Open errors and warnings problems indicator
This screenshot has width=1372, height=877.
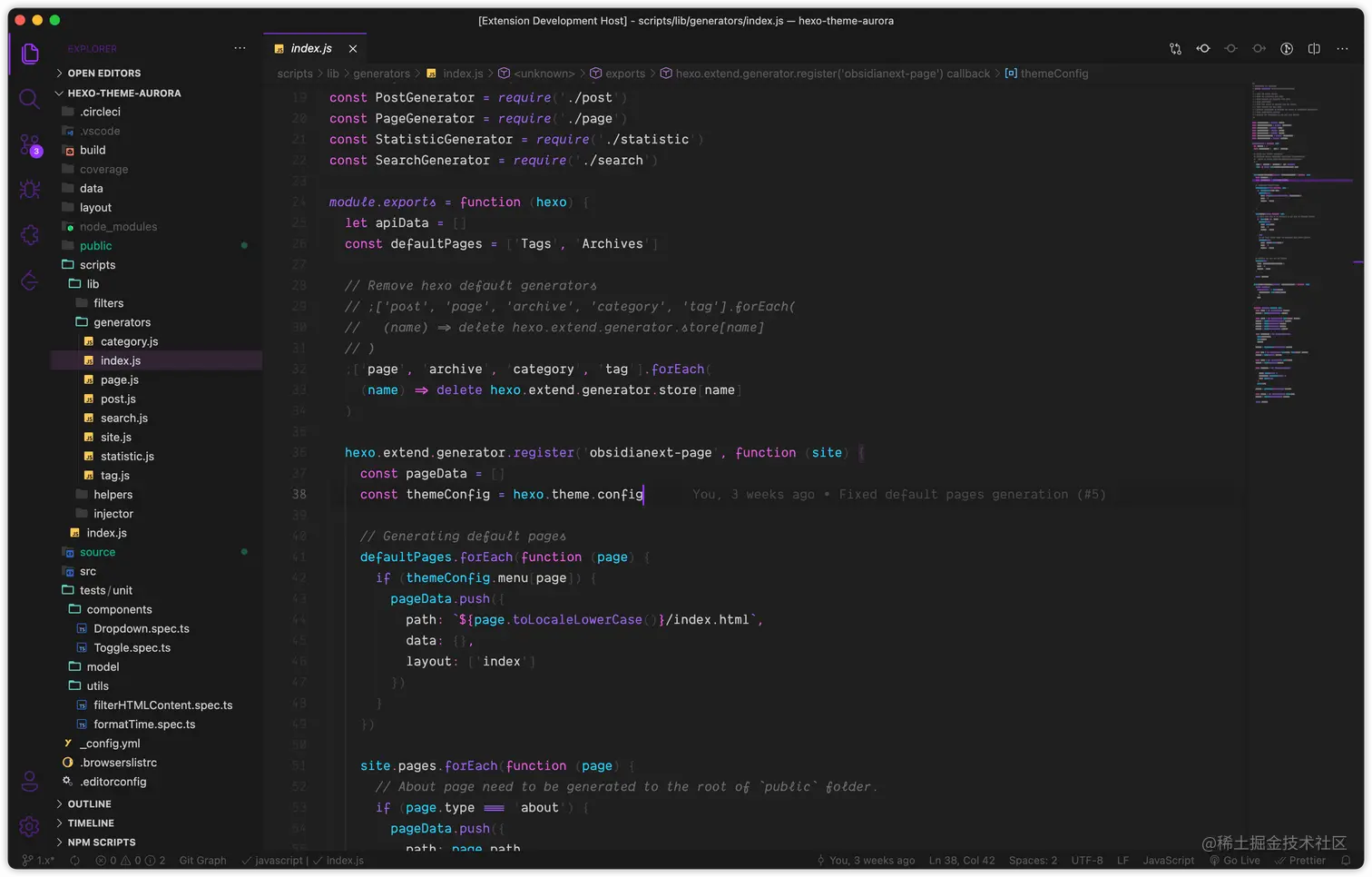tap(131, 861)
